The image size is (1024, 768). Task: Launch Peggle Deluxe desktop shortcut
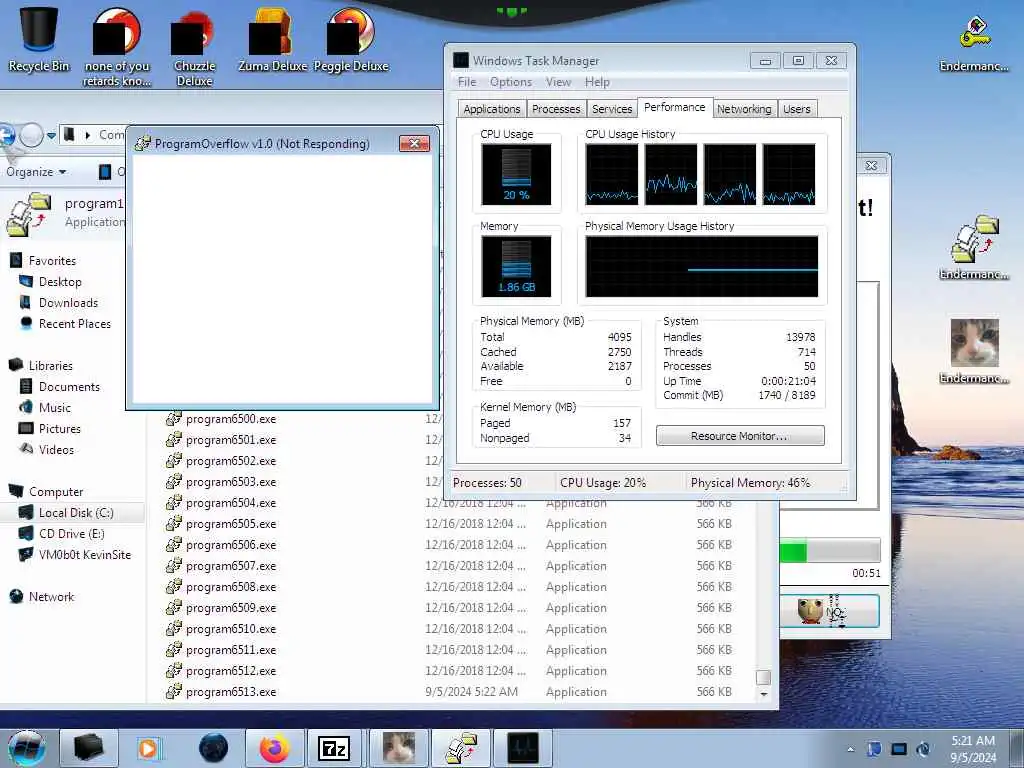pyautogui.click(x=351, y=39)
